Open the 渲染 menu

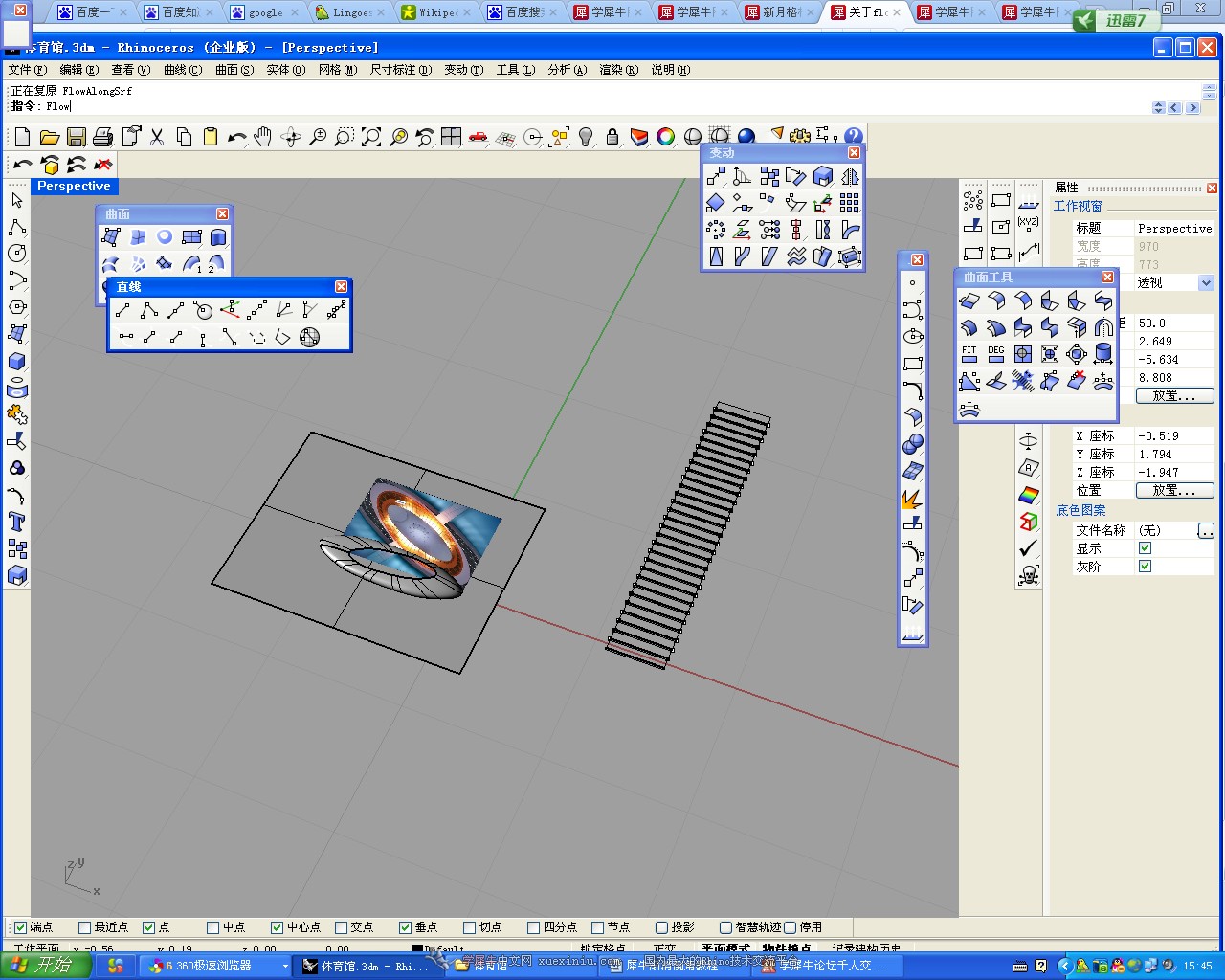pyautogui.click(x=618, y=70)
